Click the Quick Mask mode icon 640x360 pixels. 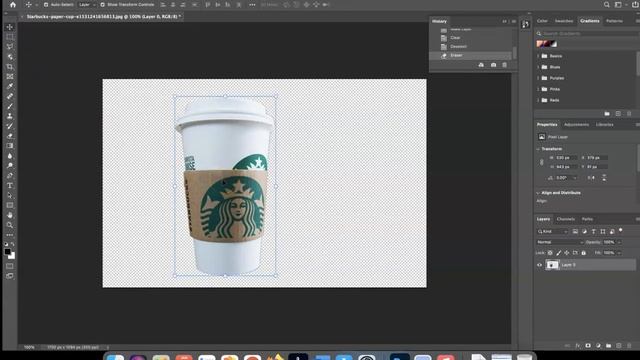10,266
